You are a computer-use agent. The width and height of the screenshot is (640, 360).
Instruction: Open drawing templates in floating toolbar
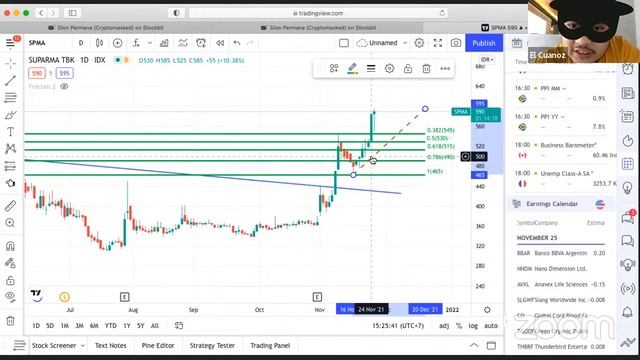tap(334, 69)
